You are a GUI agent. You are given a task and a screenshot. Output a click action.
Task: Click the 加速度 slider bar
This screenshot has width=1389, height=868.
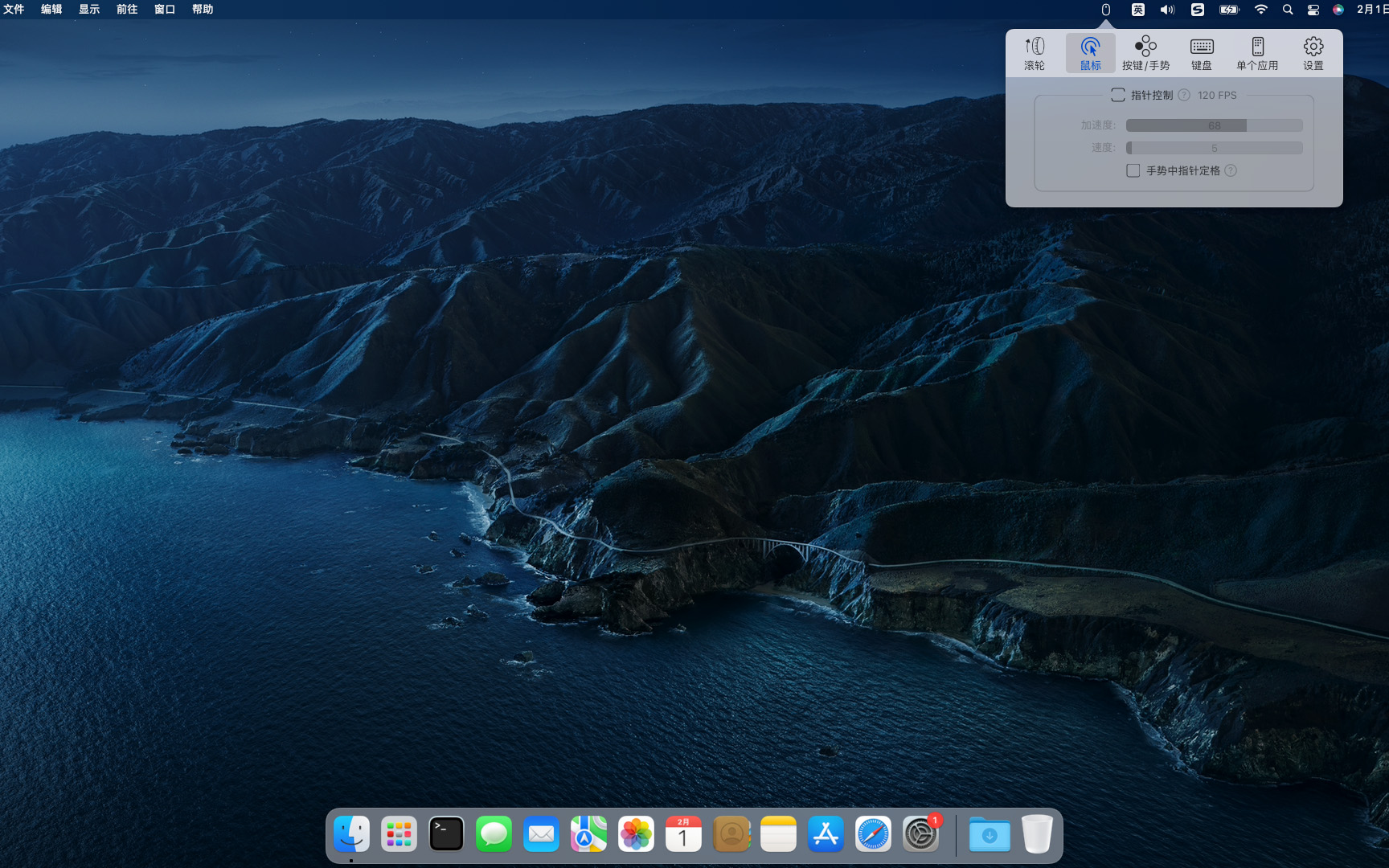click(1214, 125)
